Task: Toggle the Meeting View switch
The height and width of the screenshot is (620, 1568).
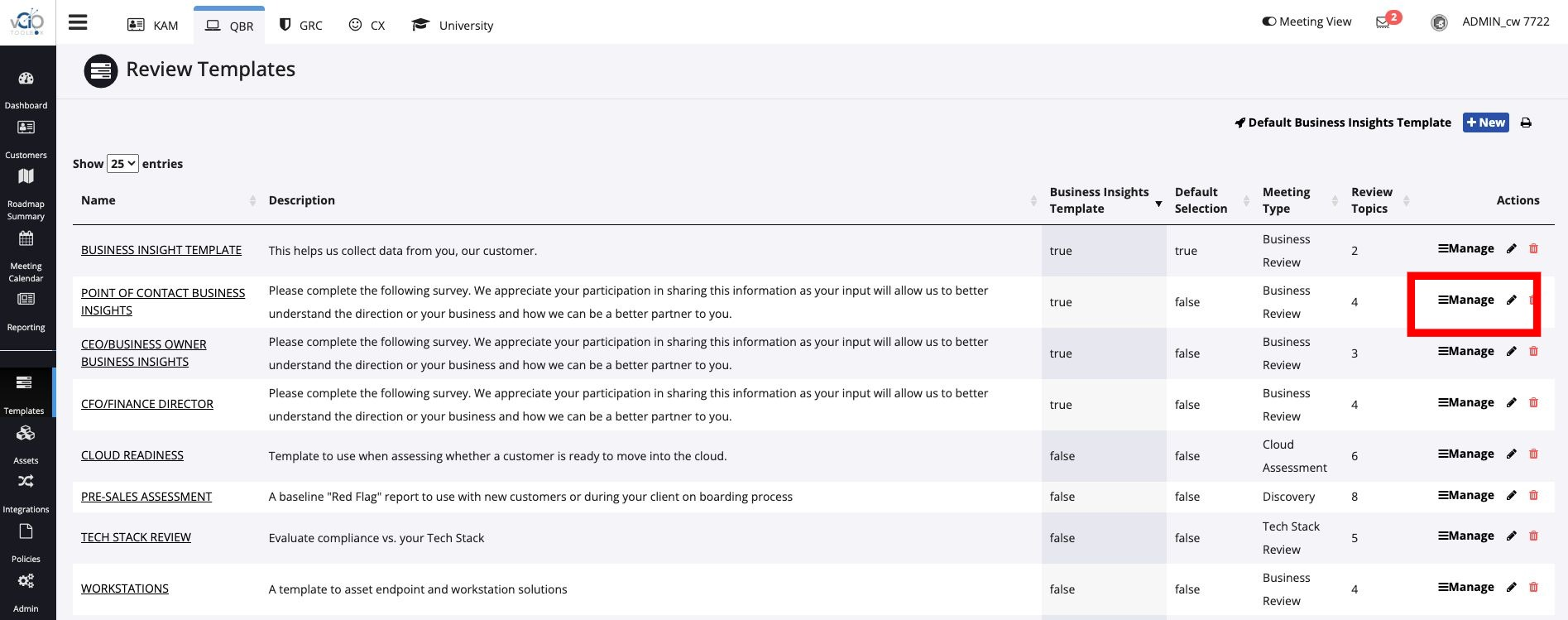Action: tap(1268, 22)
